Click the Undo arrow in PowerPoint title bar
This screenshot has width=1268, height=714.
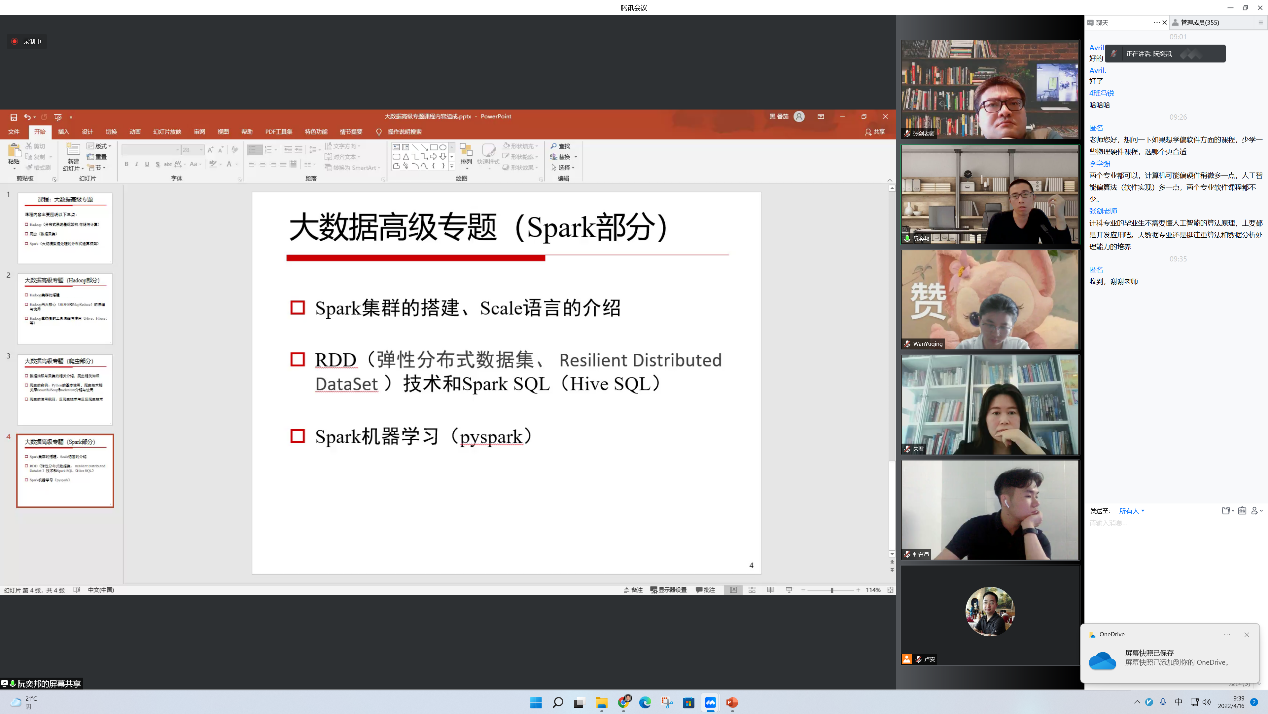click(27, 117)
